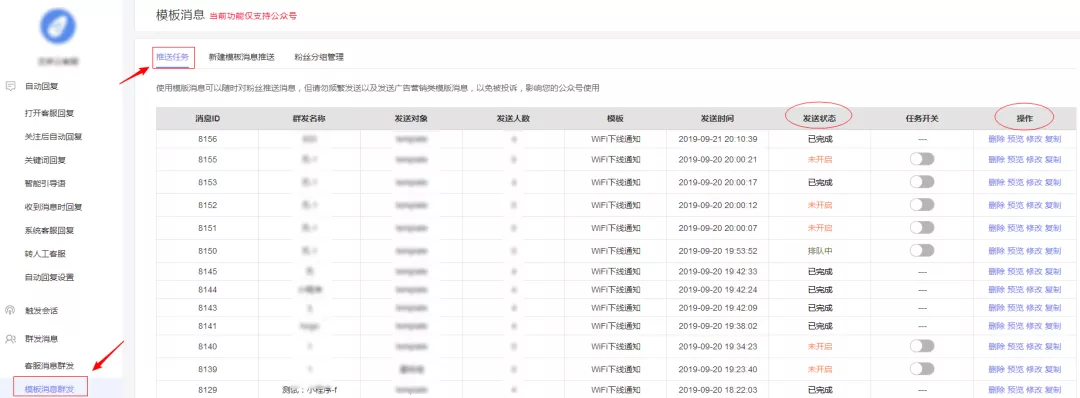Open 智能引导语 in the sidebar
This screenshot has width=1080, height=398.
pos(44,183)
